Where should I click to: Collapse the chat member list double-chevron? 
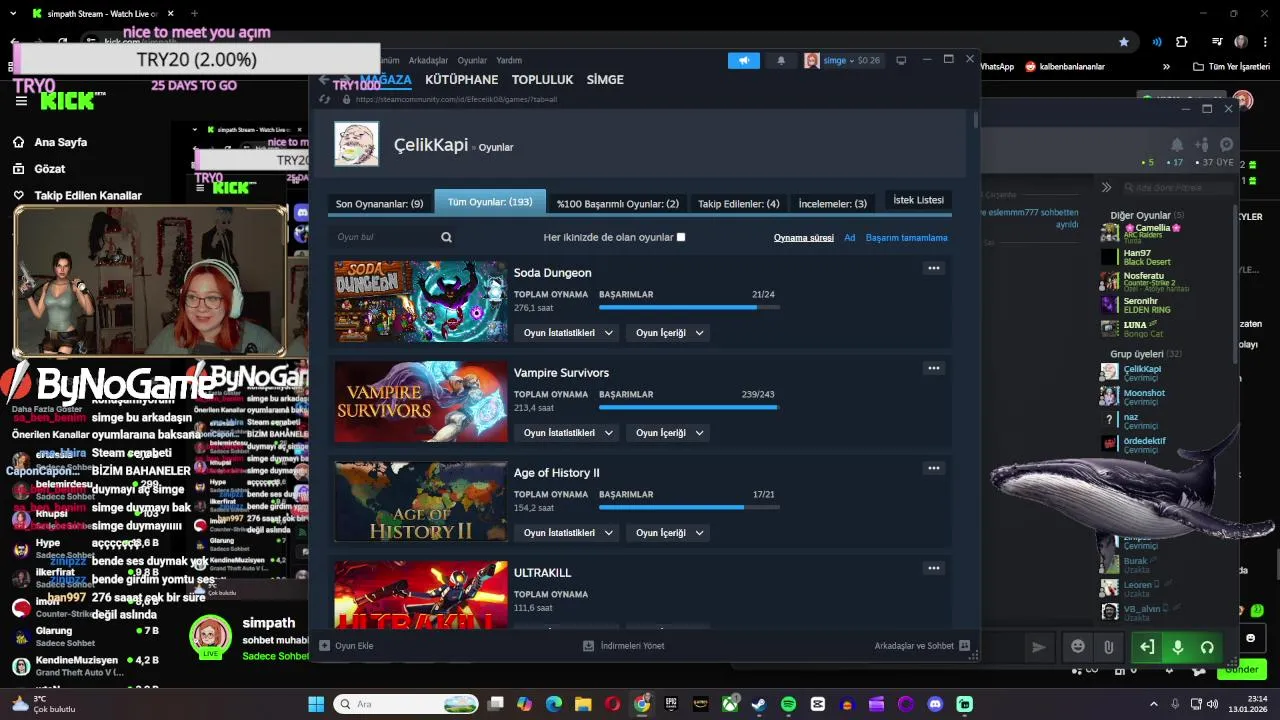point(1106,187)
